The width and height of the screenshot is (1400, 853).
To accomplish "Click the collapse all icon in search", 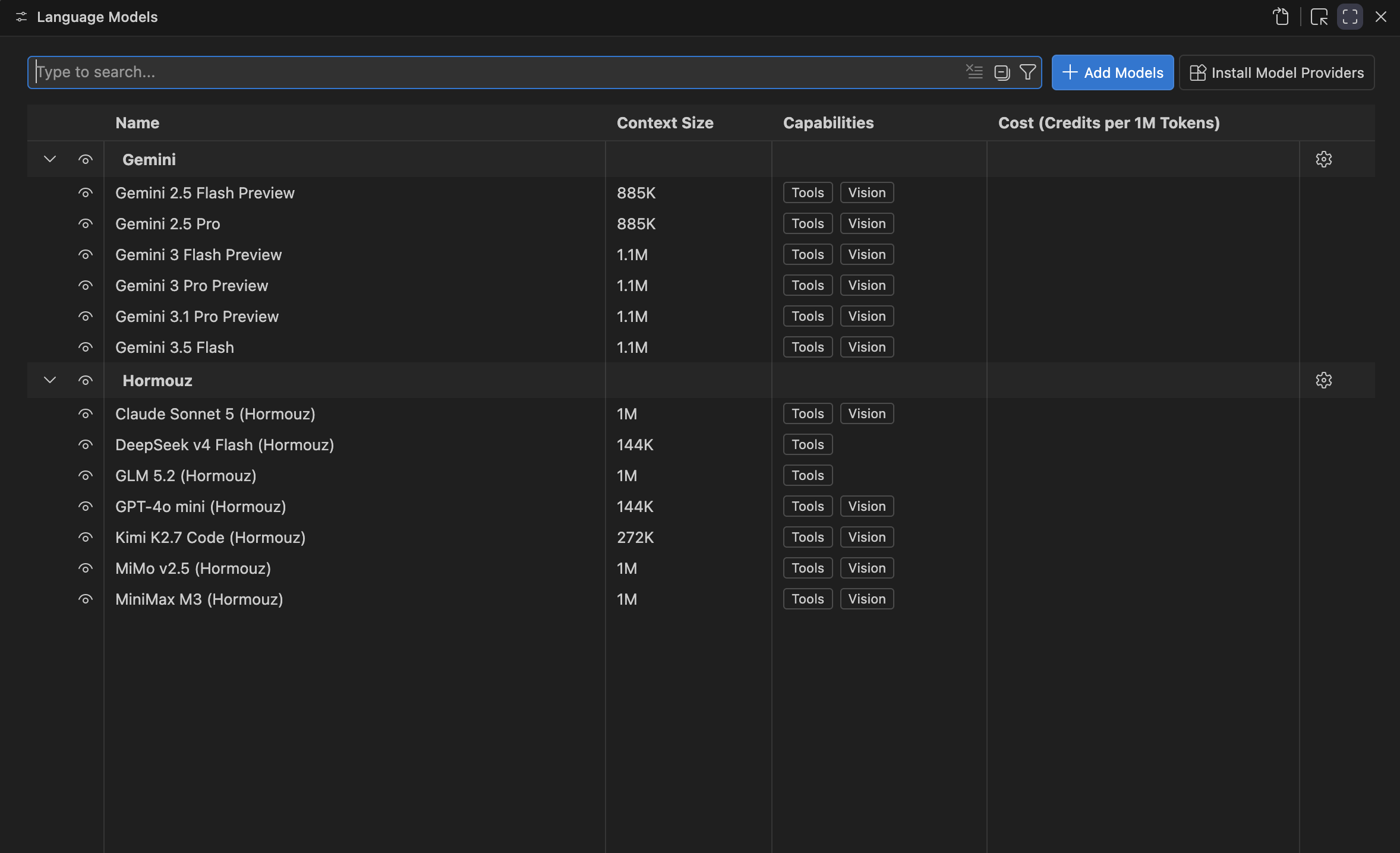I will pyautogui.click(x=1002, y=72).
